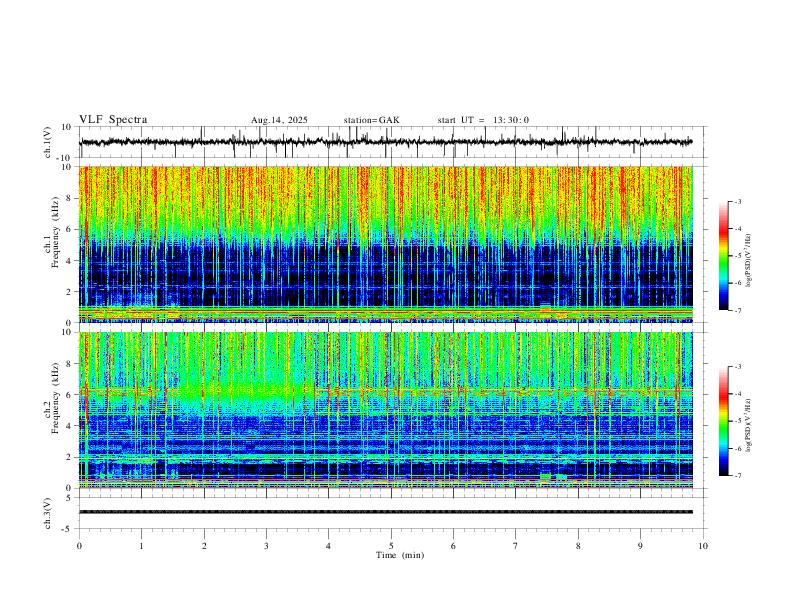Click the "0" tick on the time axis
Screen dimensions: 792x612
(x=79, y=546)
